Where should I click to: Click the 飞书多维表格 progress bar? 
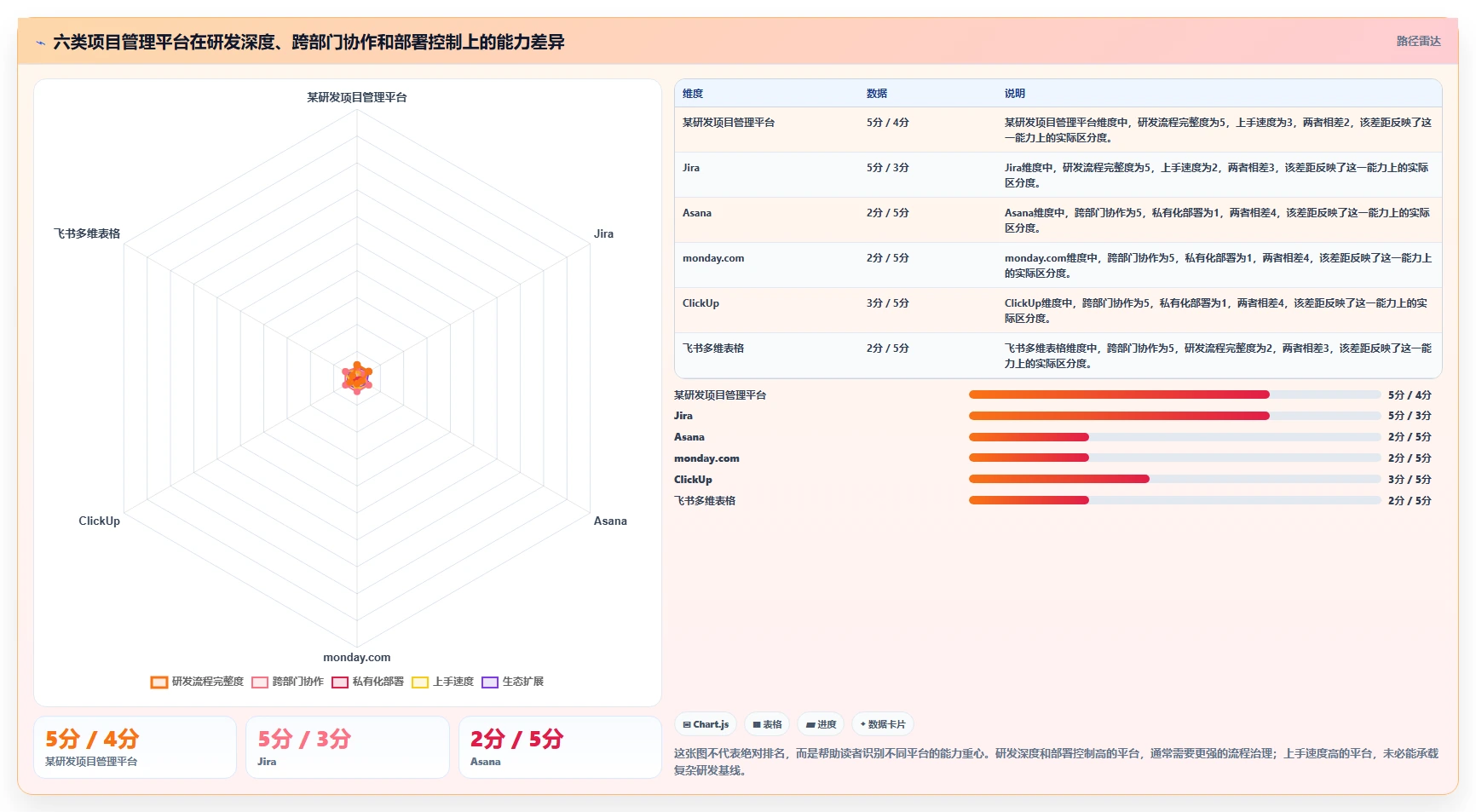click(x=1174, y=500)
